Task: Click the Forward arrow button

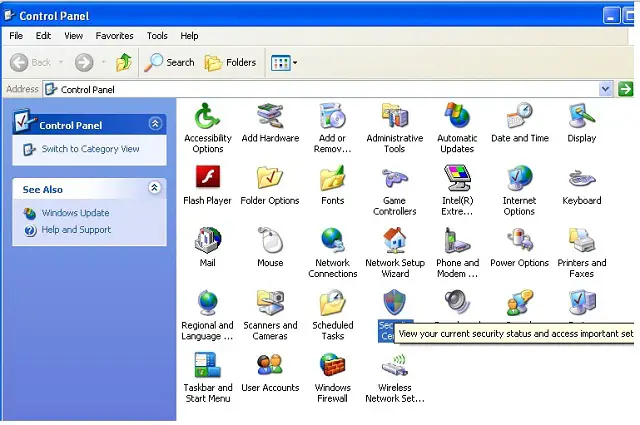Action: click(84, 62)
